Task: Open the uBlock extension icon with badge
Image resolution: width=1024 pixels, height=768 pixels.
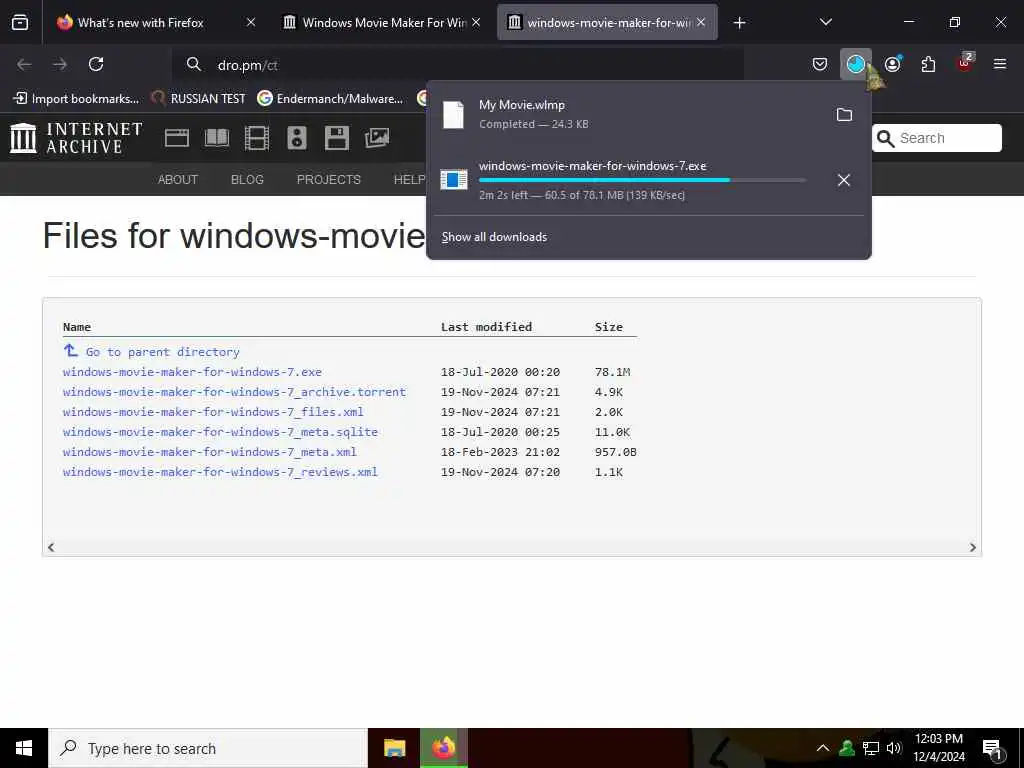Action: pos(965,63)
